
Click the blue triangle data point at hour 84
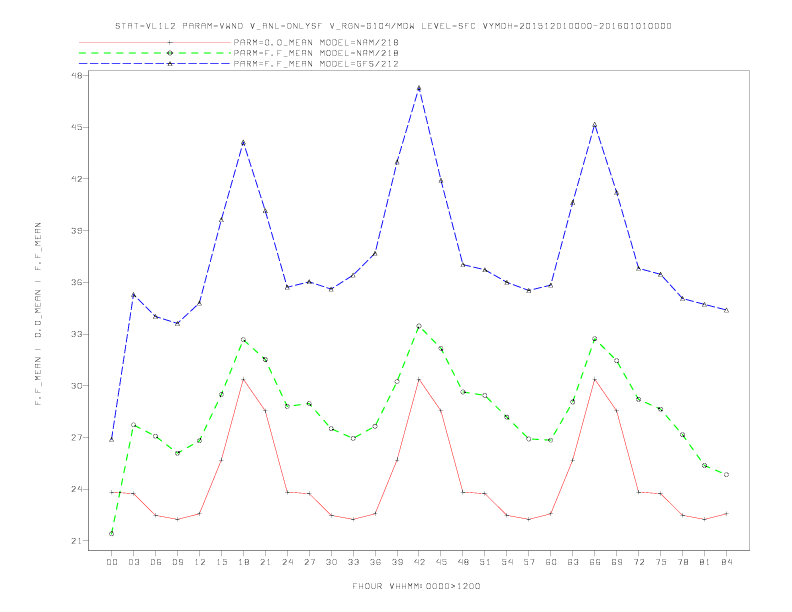pyautogui.click(x=726, y=310)
